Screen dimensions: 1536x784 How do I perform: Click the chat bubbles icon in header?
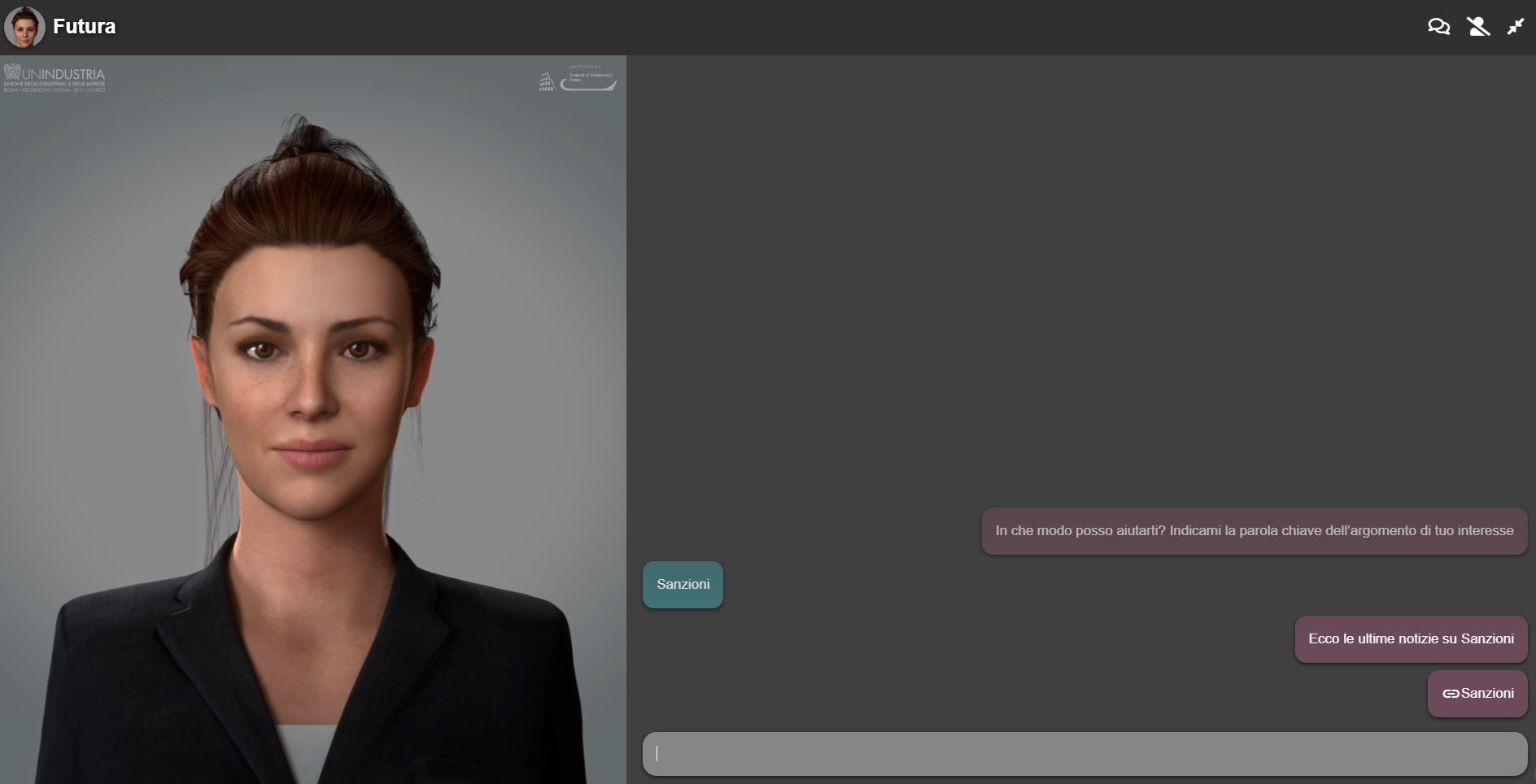(x=1438, y=27)
